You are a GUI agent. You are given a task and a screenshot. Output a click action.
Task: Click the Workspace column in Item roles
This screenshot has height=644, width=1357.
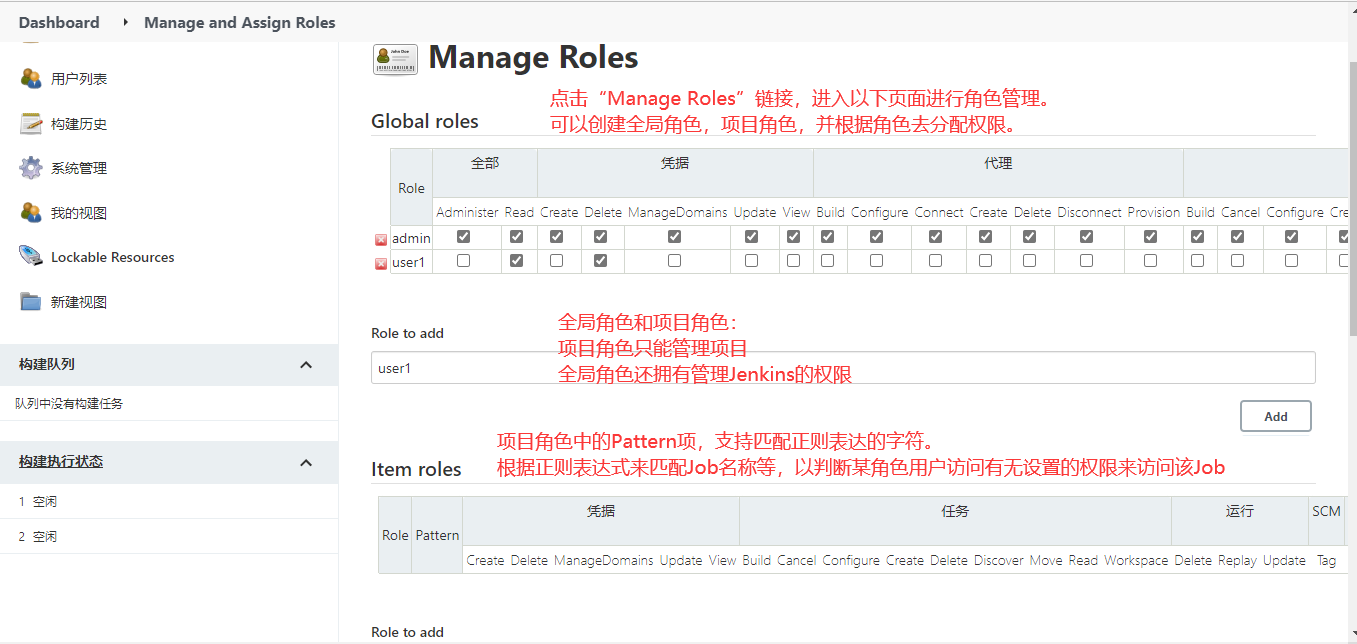[x=1136, y=561]
